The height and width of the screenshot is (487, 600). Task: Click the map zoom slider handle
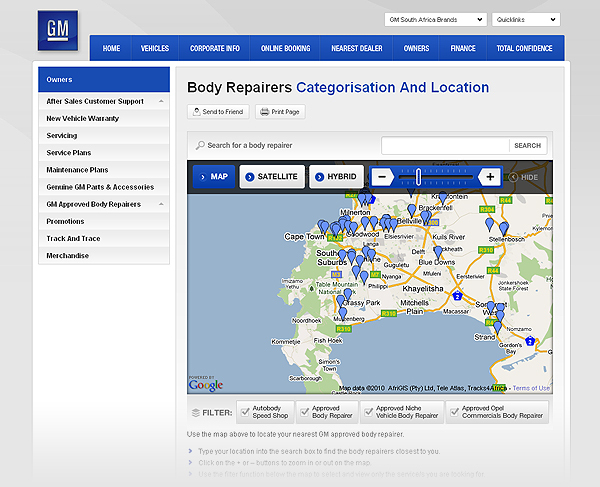419,177
